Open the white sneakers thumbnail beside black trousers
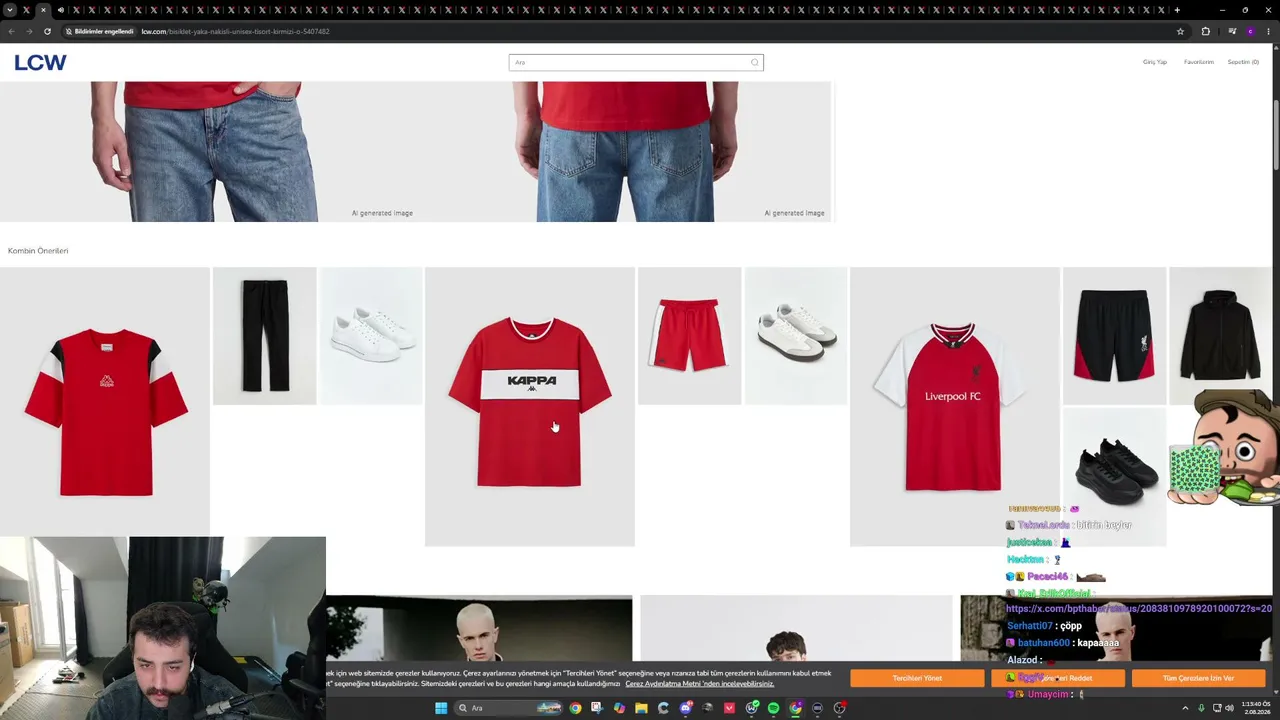The width and height of the screenshot is (1280, 720). click(x=371, y=336)
